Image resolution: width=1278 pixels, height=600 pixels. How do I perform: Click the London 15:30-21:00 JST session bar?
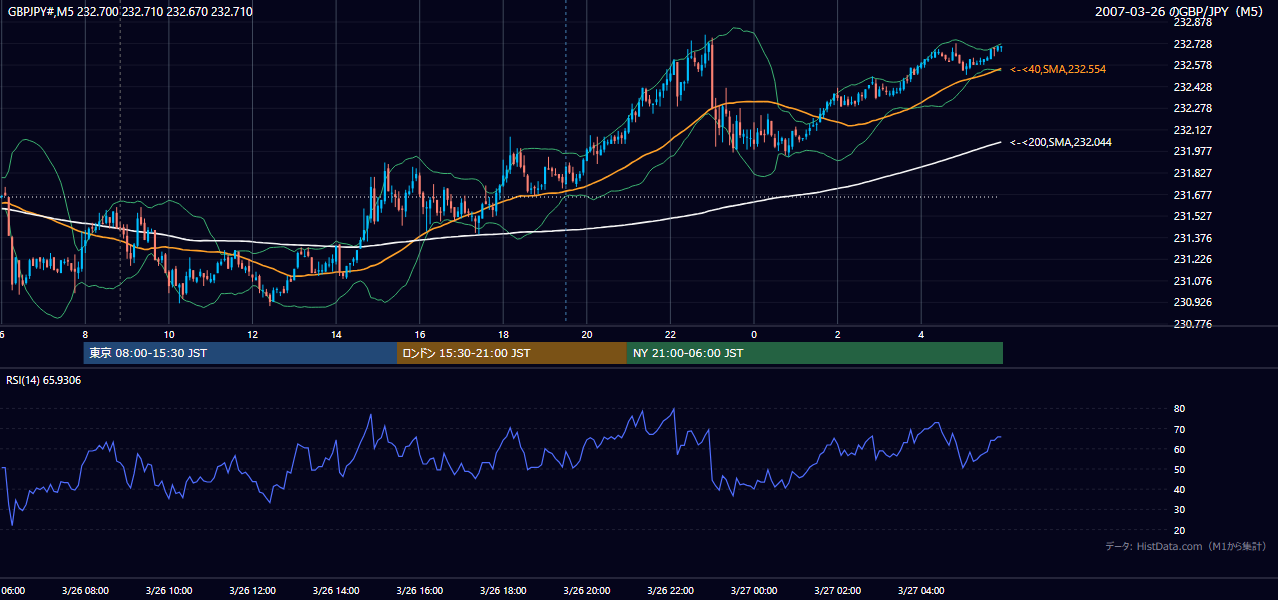512,353
